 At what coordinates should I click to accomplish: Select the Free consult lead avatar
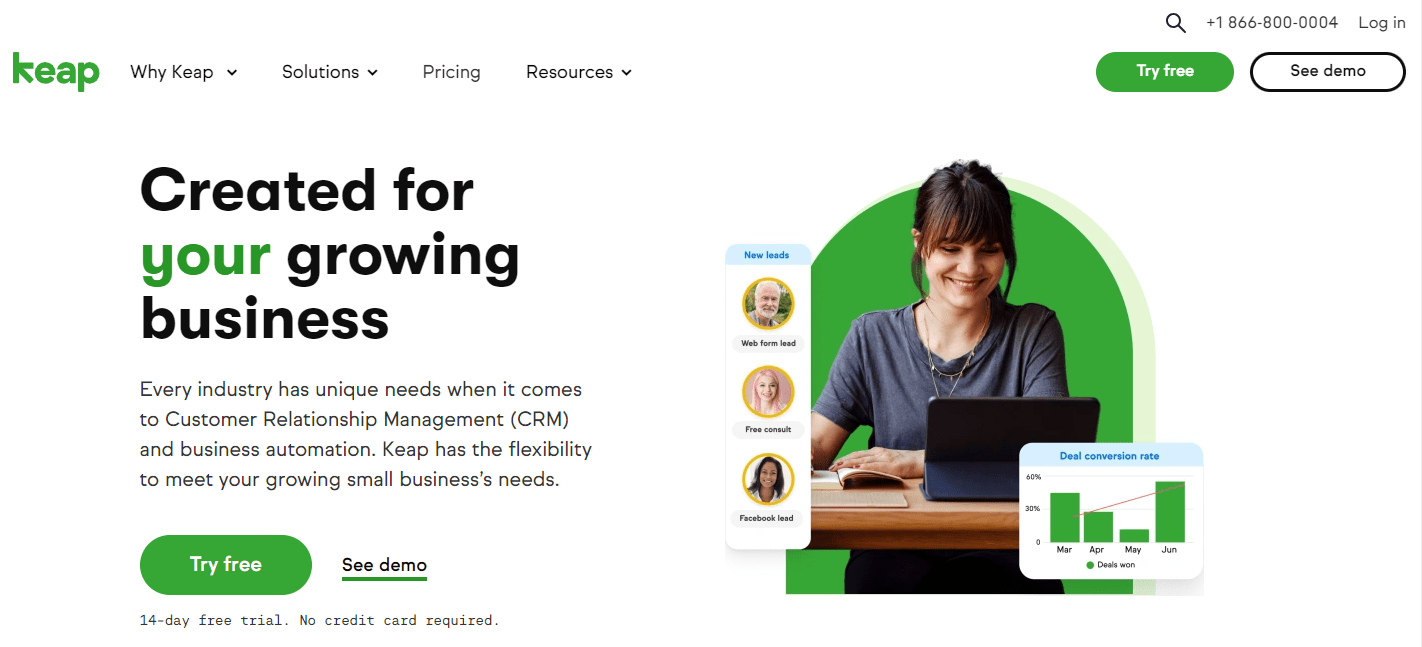768,391
